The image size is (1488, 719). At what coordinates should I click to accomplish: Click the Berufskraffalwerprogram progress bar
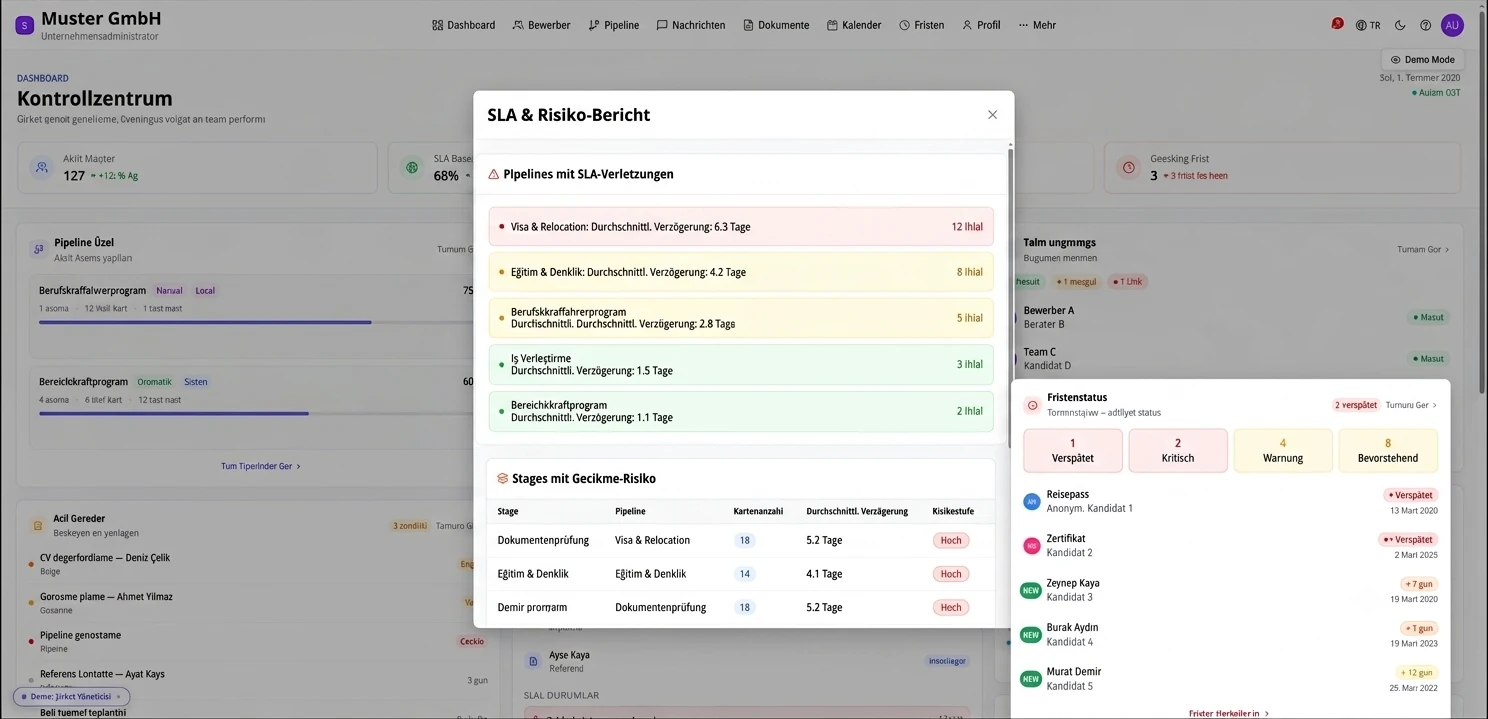255,322
